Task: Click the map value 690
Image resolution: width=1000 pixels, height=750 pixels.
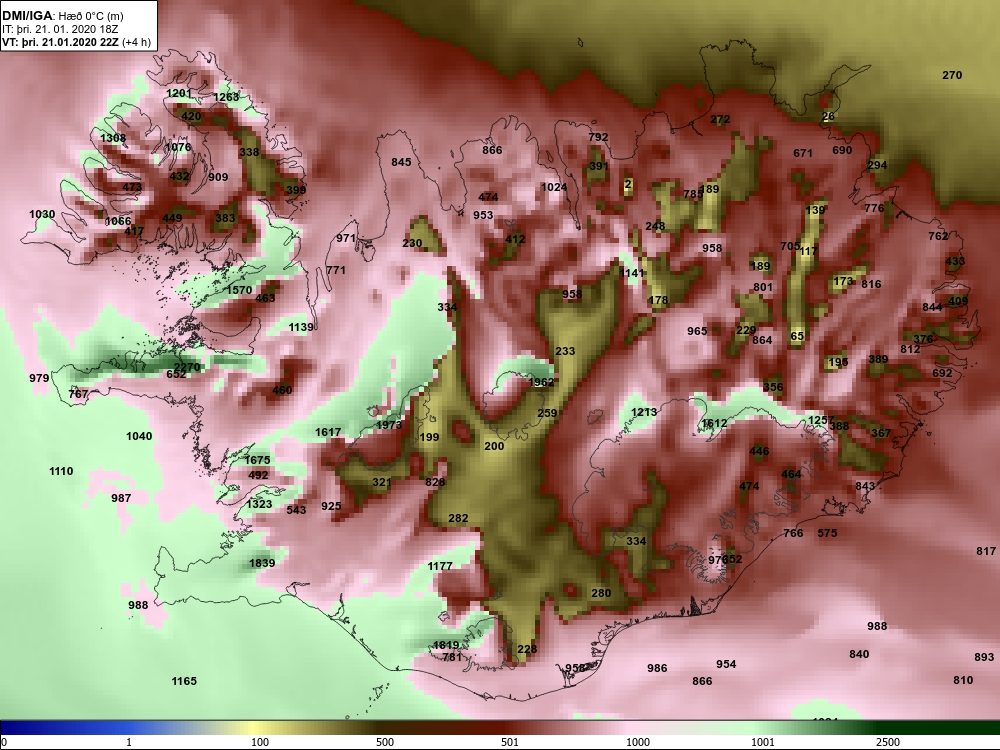Action: click(842, 150)
